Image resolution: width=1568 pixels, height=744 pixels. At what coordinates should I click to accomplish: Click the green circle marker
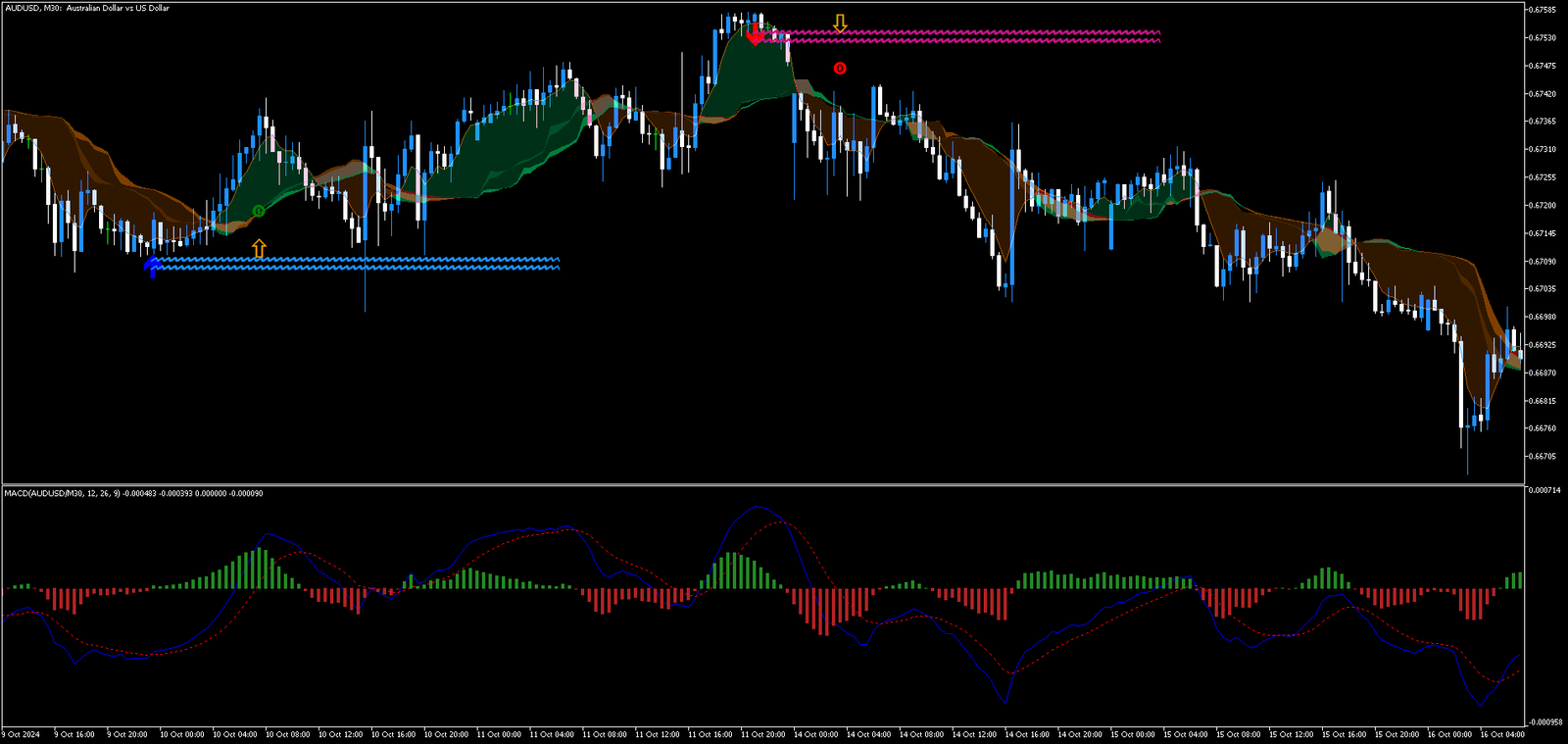pos(259,211)
